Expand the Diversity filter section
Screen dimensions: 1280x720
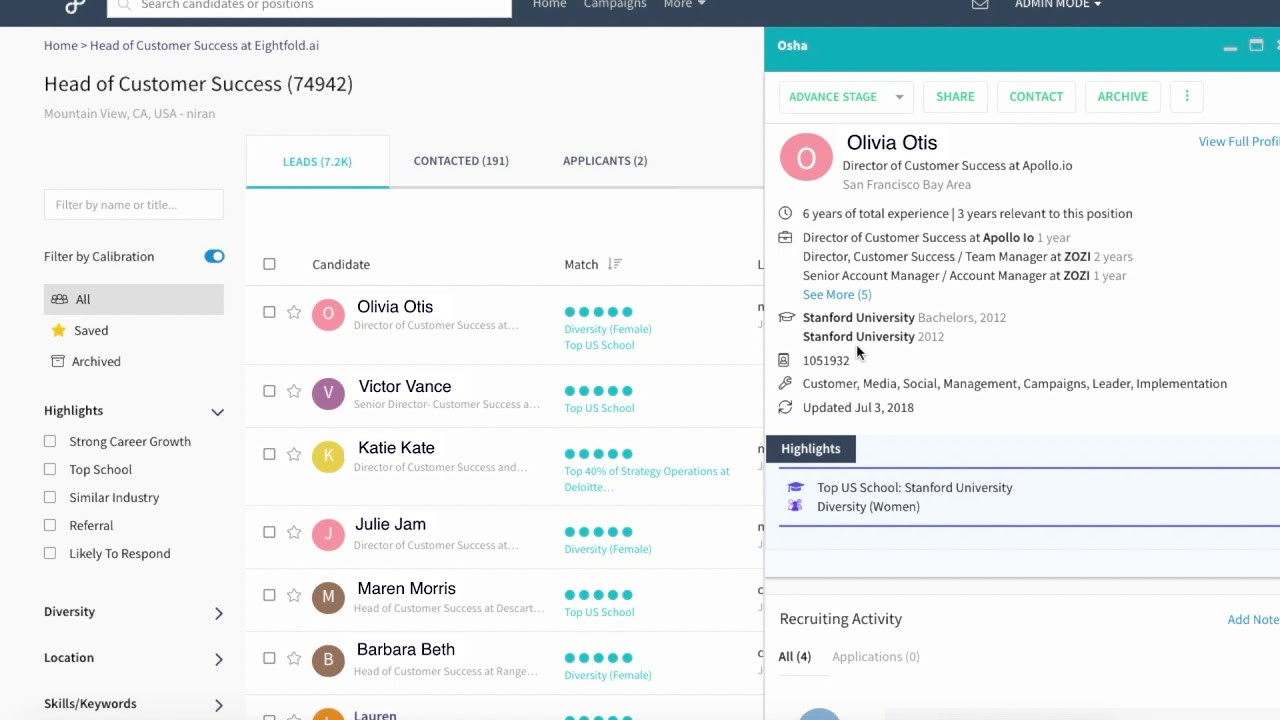point(218,613)
